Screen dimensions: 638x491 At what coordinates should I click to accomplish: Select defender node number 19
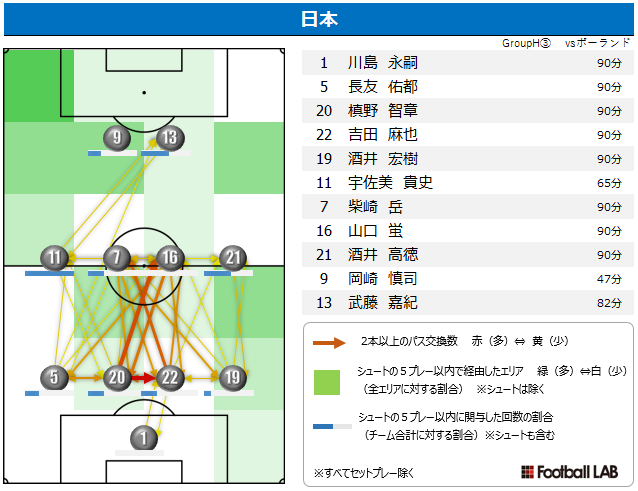pyautogui.click(x=233, y=377)
